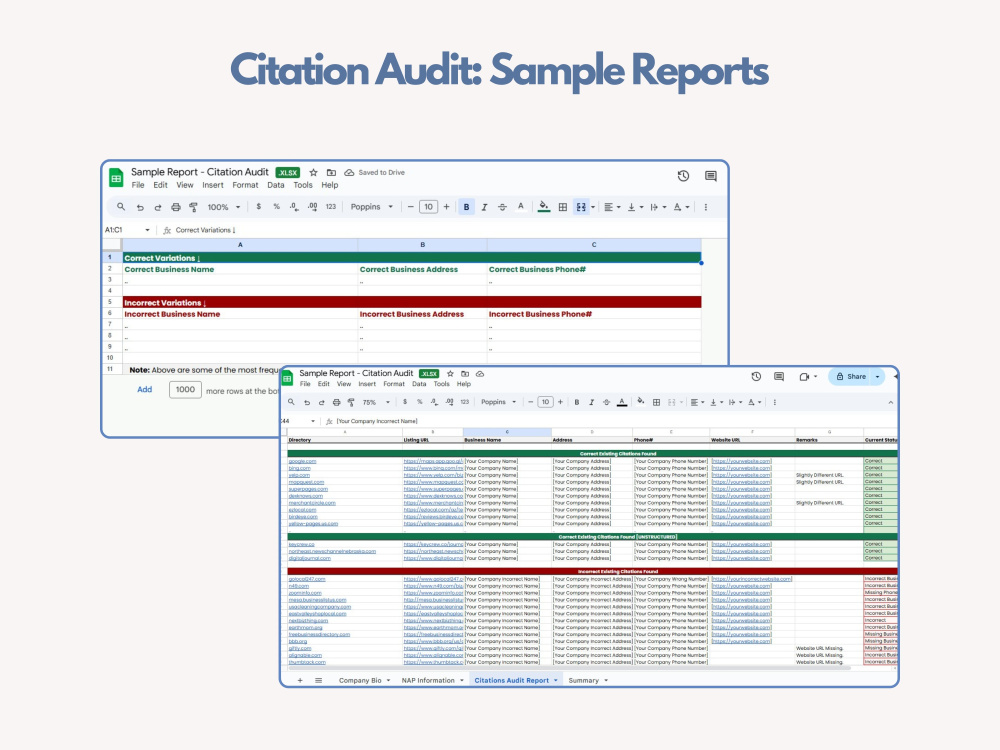Viewport: 1000px width, 750px height.
Task: Open the yelp.com directory link
Action: click(x=299, y=475)
